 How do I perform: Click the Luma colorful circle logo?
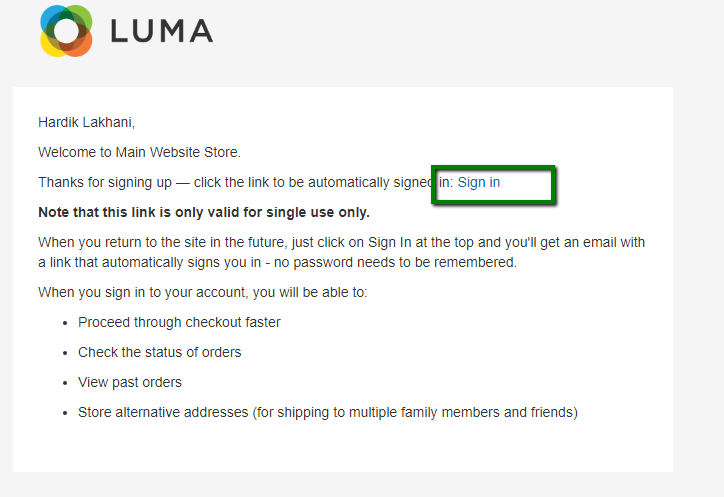coord(66,31)
